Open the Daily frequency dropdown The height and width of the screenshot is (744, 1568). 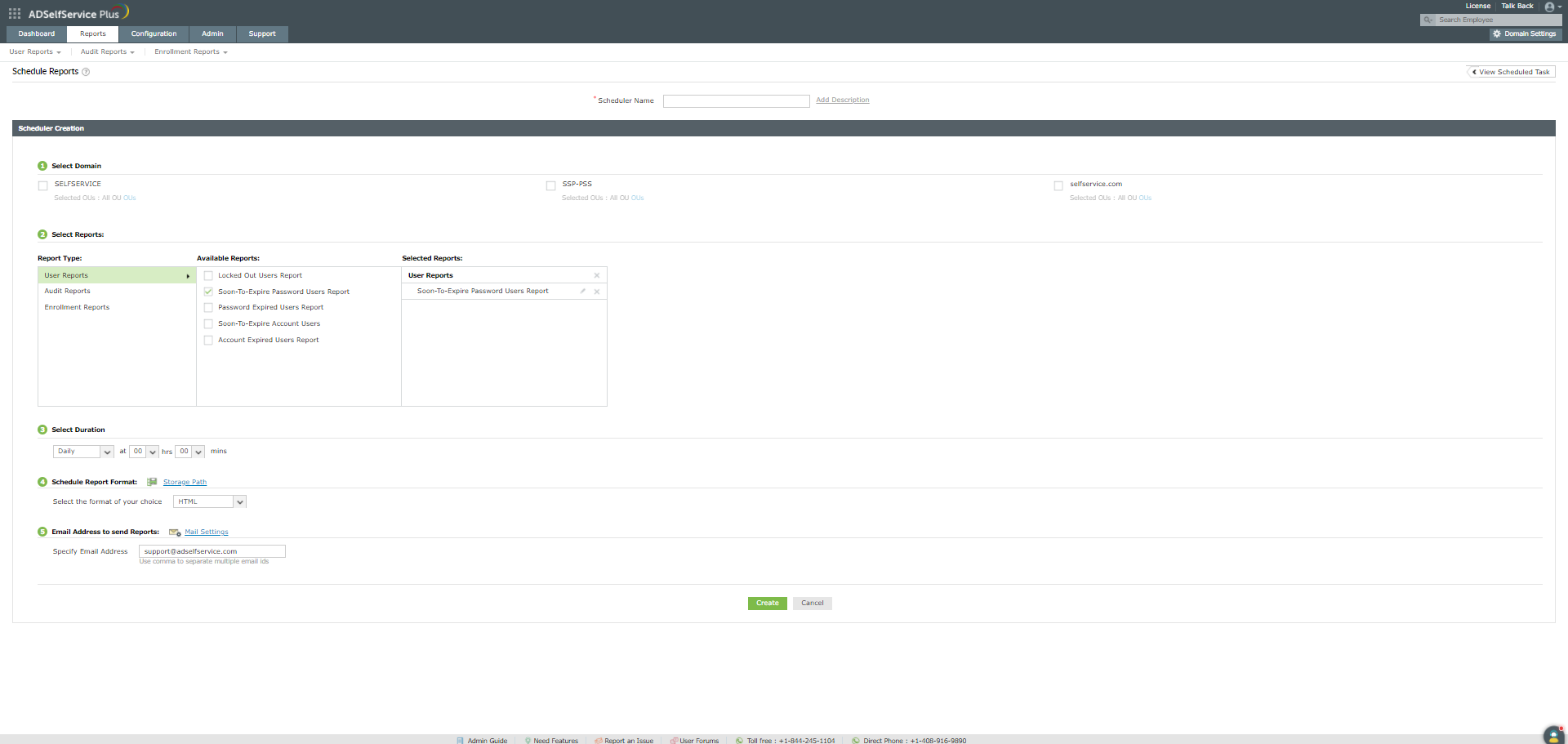(x=83, y=452)
